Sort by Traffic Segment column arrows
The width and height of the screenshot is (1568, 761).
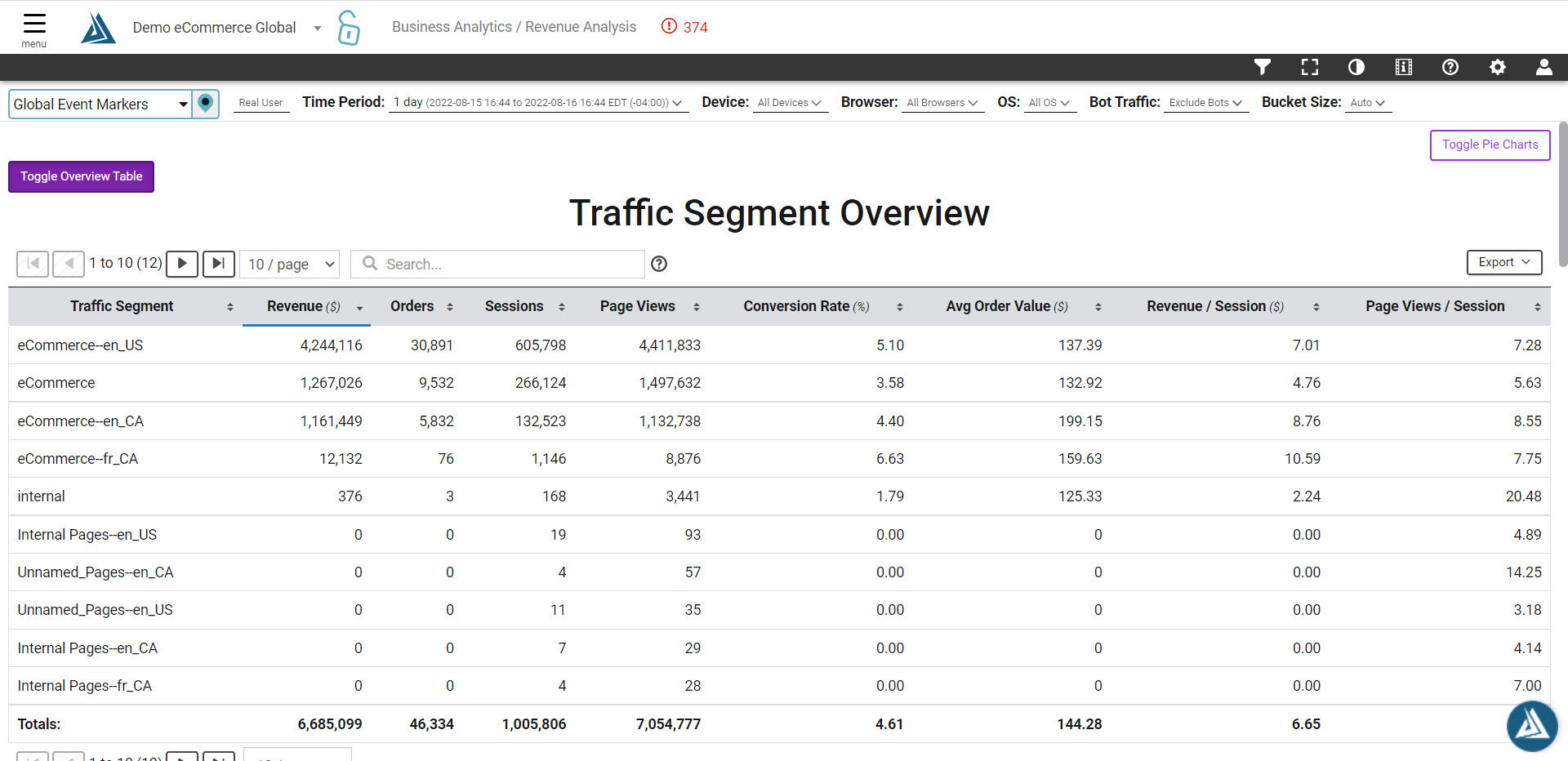[230, 307]
